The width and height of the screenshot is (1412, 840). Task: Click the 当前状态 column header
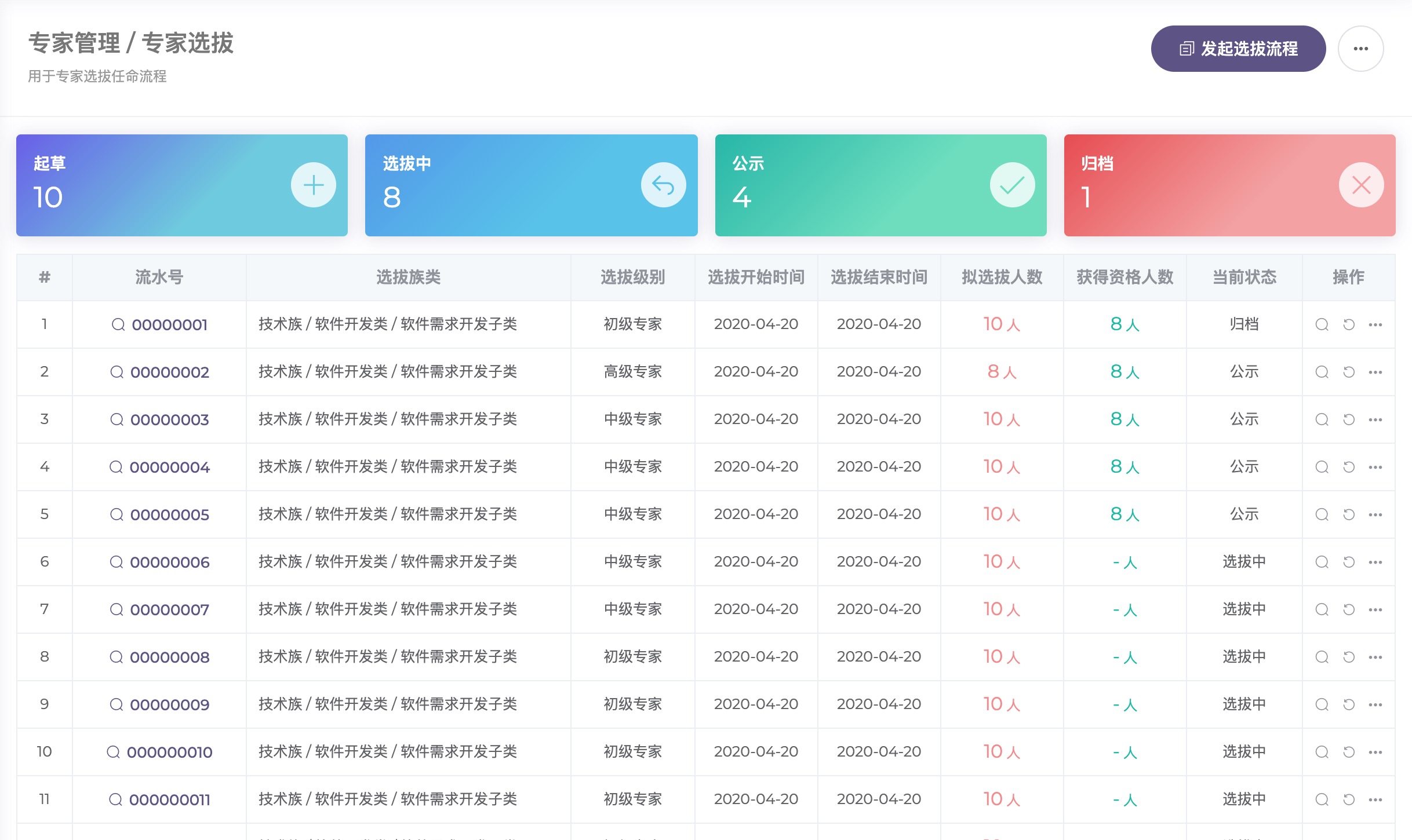point(1244,277)
